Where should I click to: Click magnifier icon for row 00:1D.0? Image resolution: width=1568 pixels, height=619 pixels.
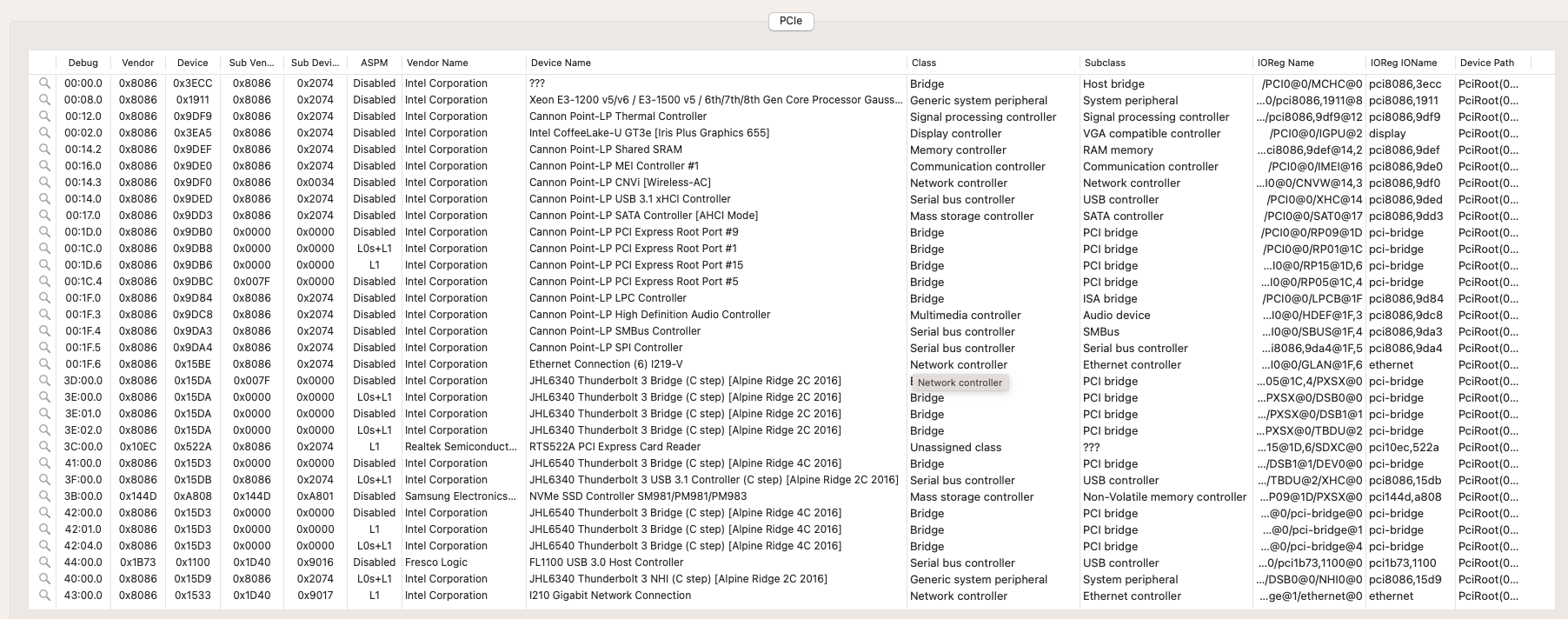click(x=44, y=232)
